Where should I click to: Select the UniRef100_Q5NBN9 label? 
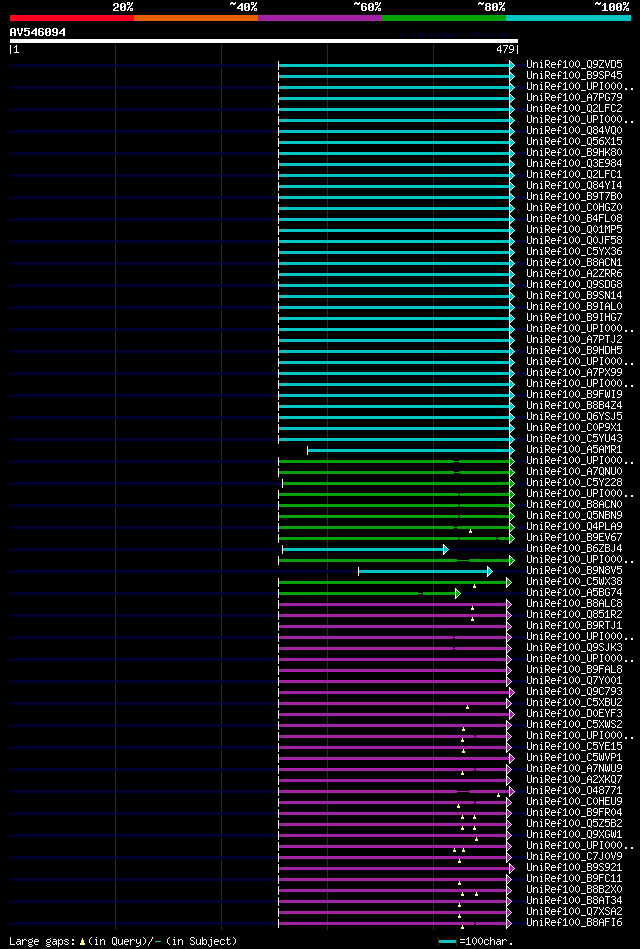point(575,516)
